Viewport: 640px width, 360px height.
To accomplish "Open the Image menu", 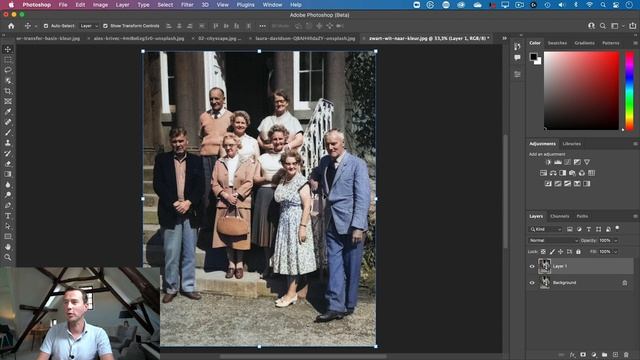I will pos(100,5).
